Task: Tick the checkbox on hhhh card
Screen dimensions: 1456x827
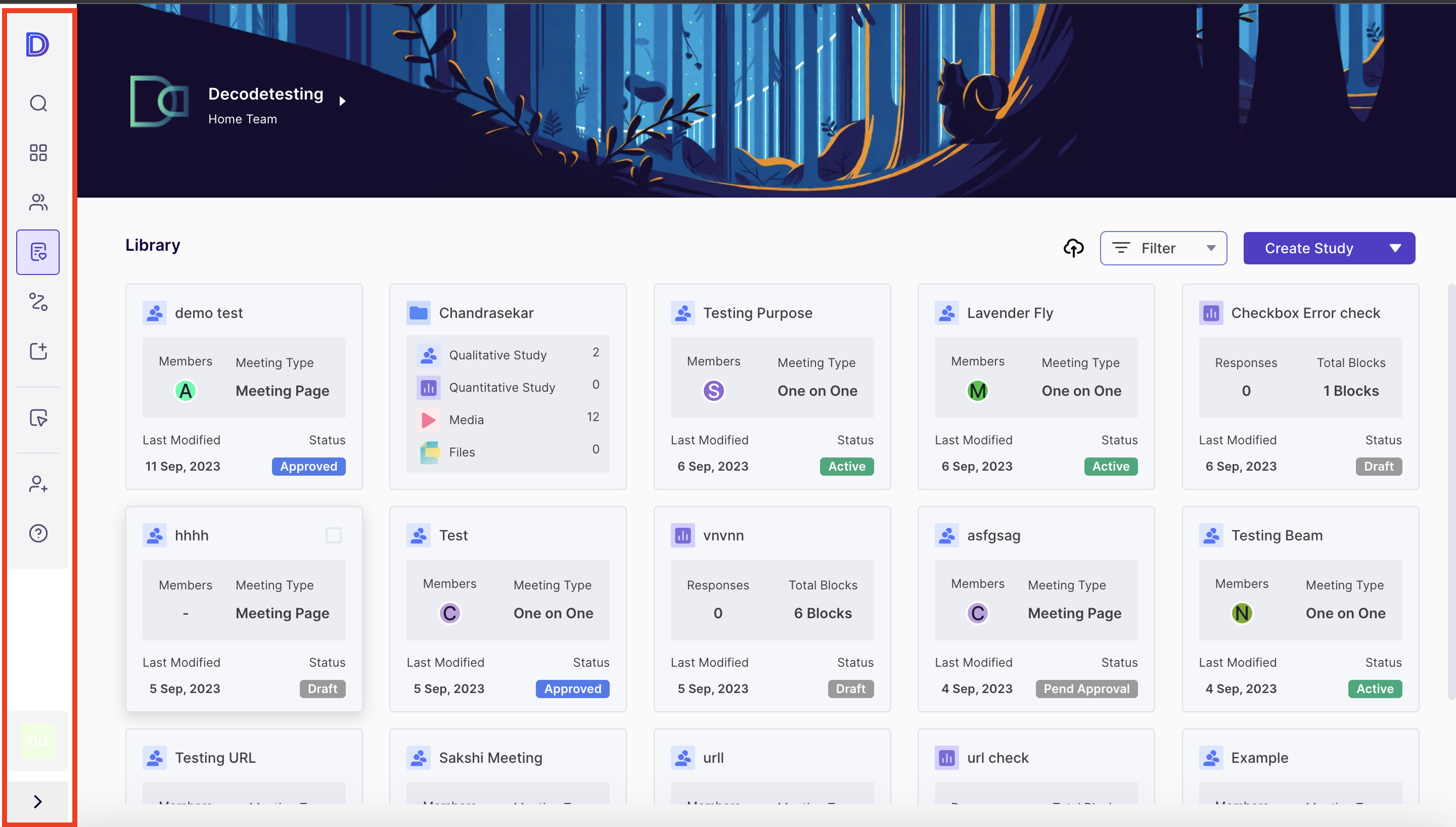Action: coord(333,535)
